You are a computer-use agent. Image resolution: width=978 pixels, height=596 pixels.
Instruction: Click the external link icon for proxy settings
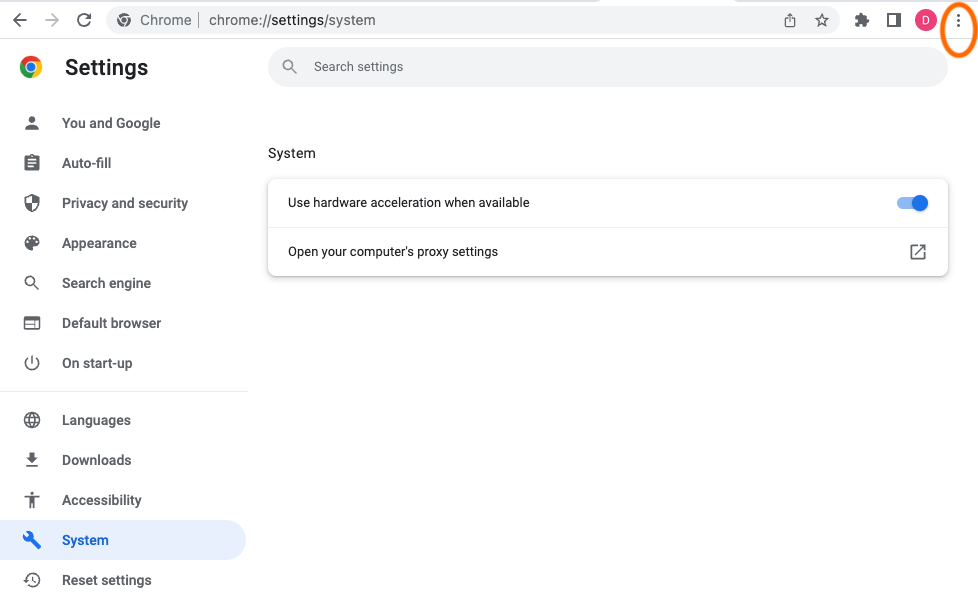click(917, 252)
